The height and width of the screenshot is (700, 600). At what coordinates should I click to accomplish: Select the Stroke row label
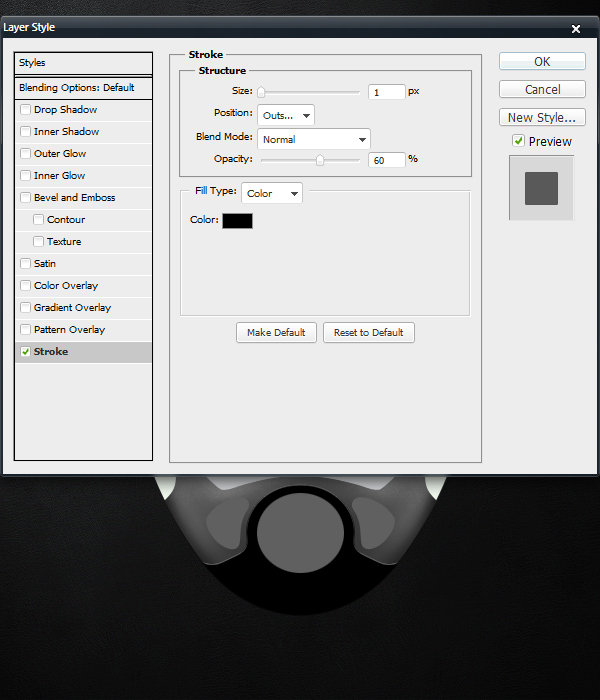pyautogui.click(x=51, y=352)
